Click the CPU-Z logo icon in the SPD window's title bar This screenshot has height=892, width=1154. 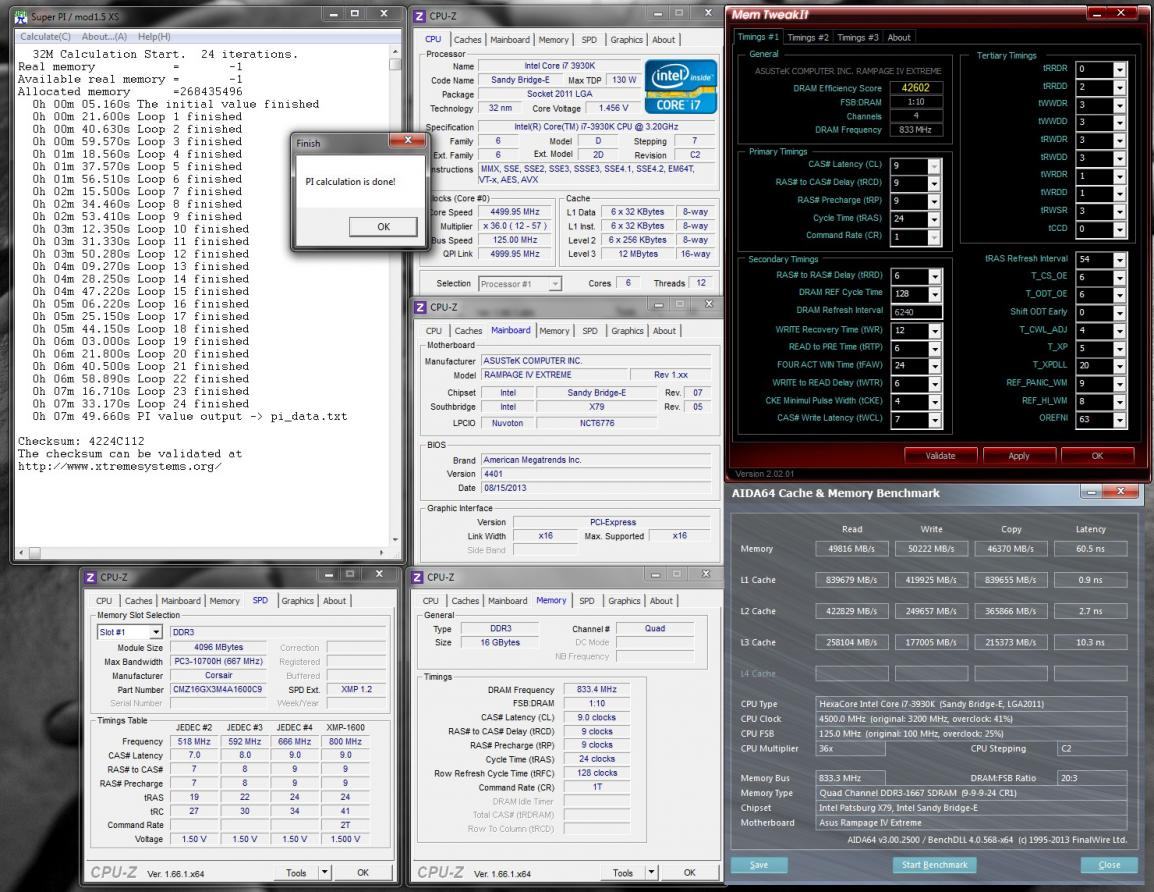click(91, 578)
